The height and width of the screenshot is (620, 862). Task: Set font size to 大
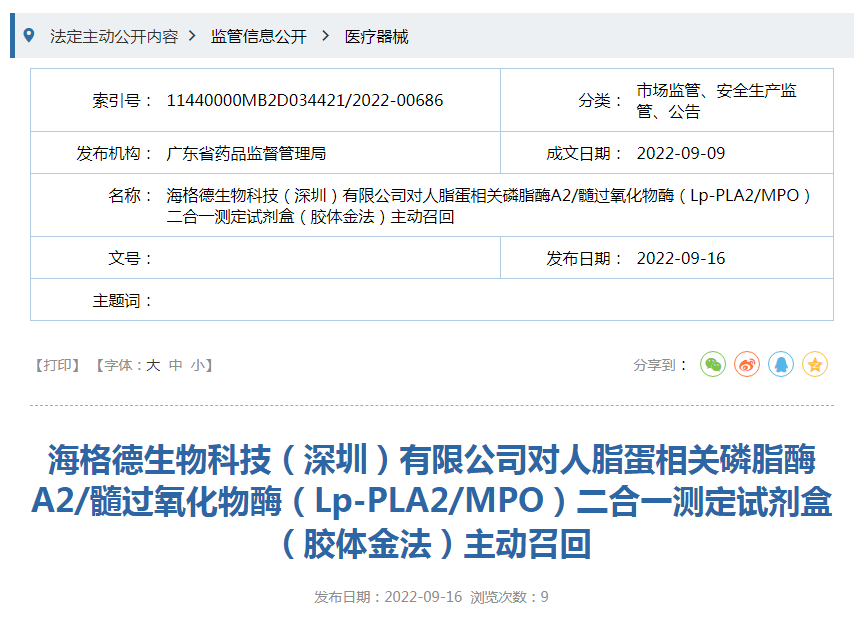point(153,365)
